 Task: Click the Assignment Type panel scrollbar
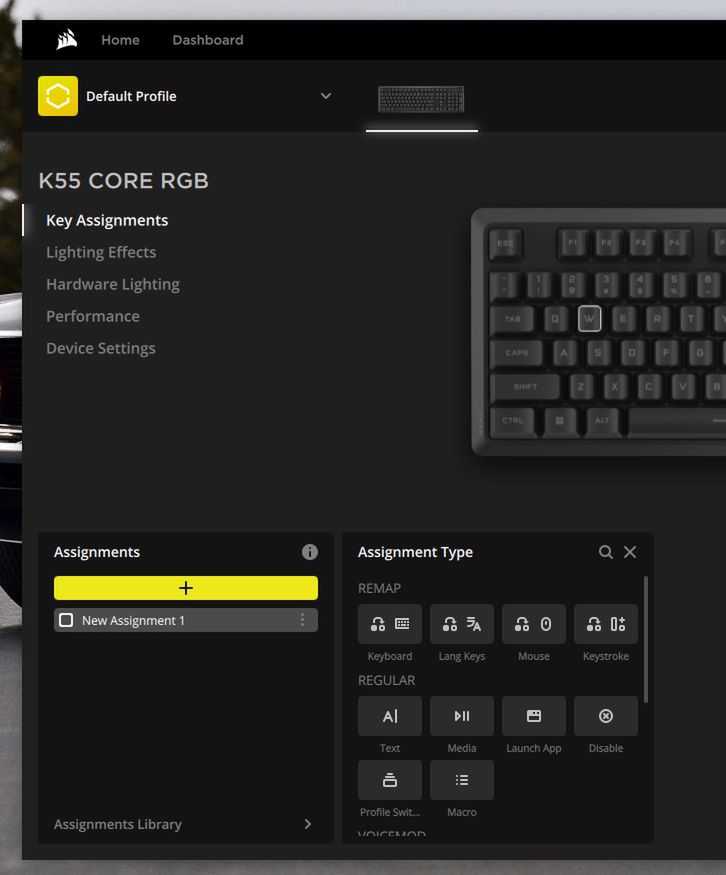646,640
